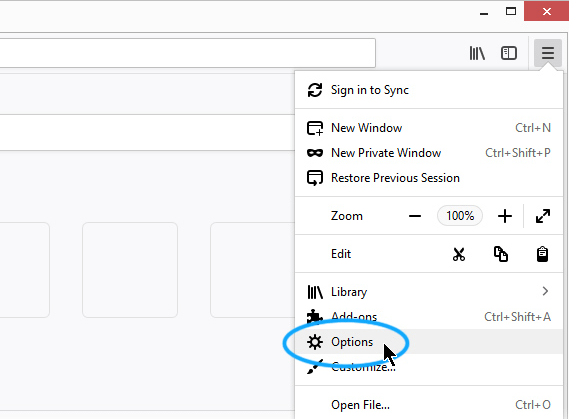
Task: Open a New Window
Action: point(429,128)
